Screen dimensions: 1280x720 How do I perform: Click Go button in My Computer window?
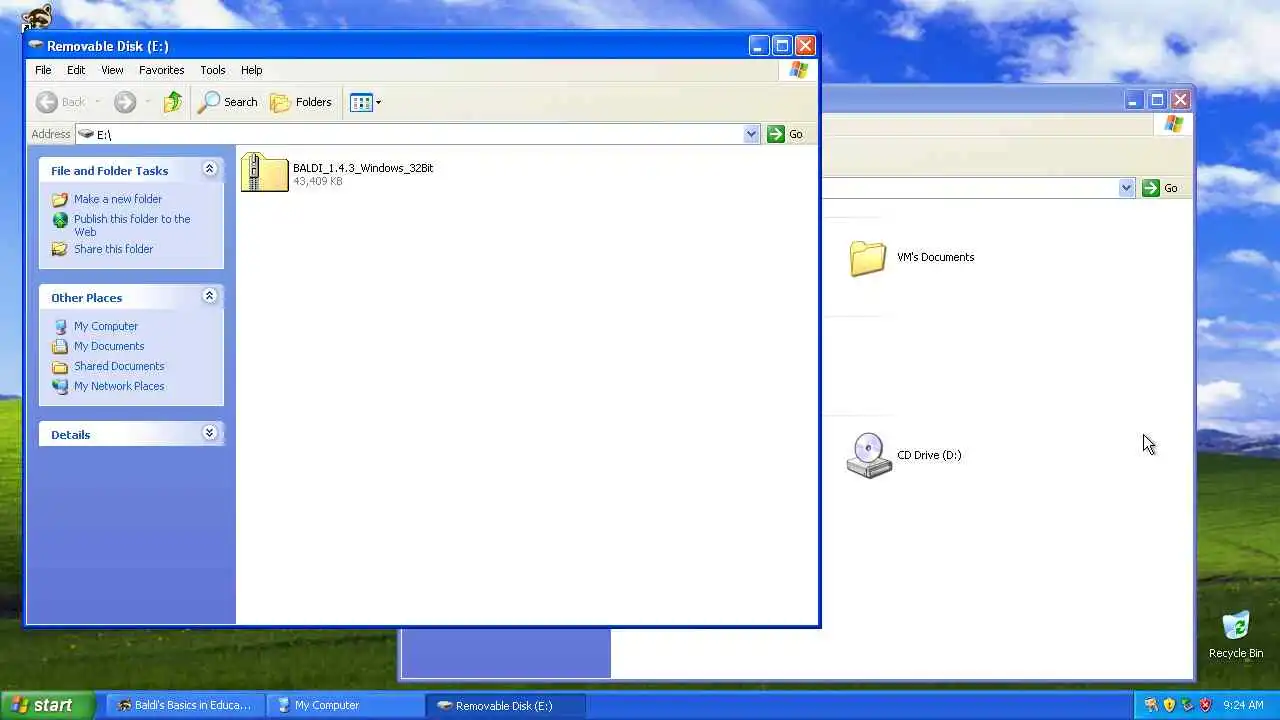(x=1161, y=188)
